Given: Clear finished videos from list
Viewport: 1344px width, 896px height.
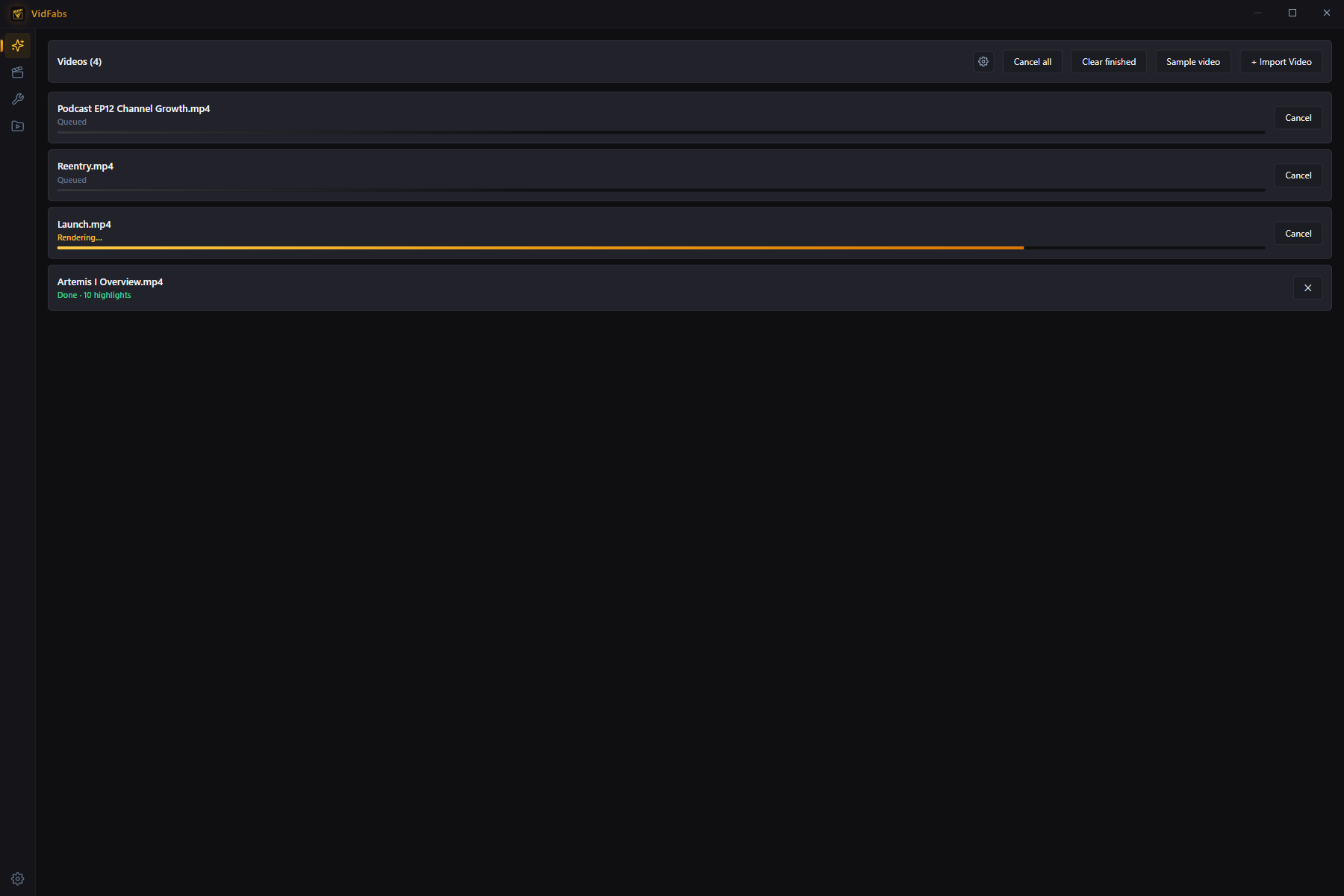Looking at the screenshot, I should click(x=1109, y=62).
